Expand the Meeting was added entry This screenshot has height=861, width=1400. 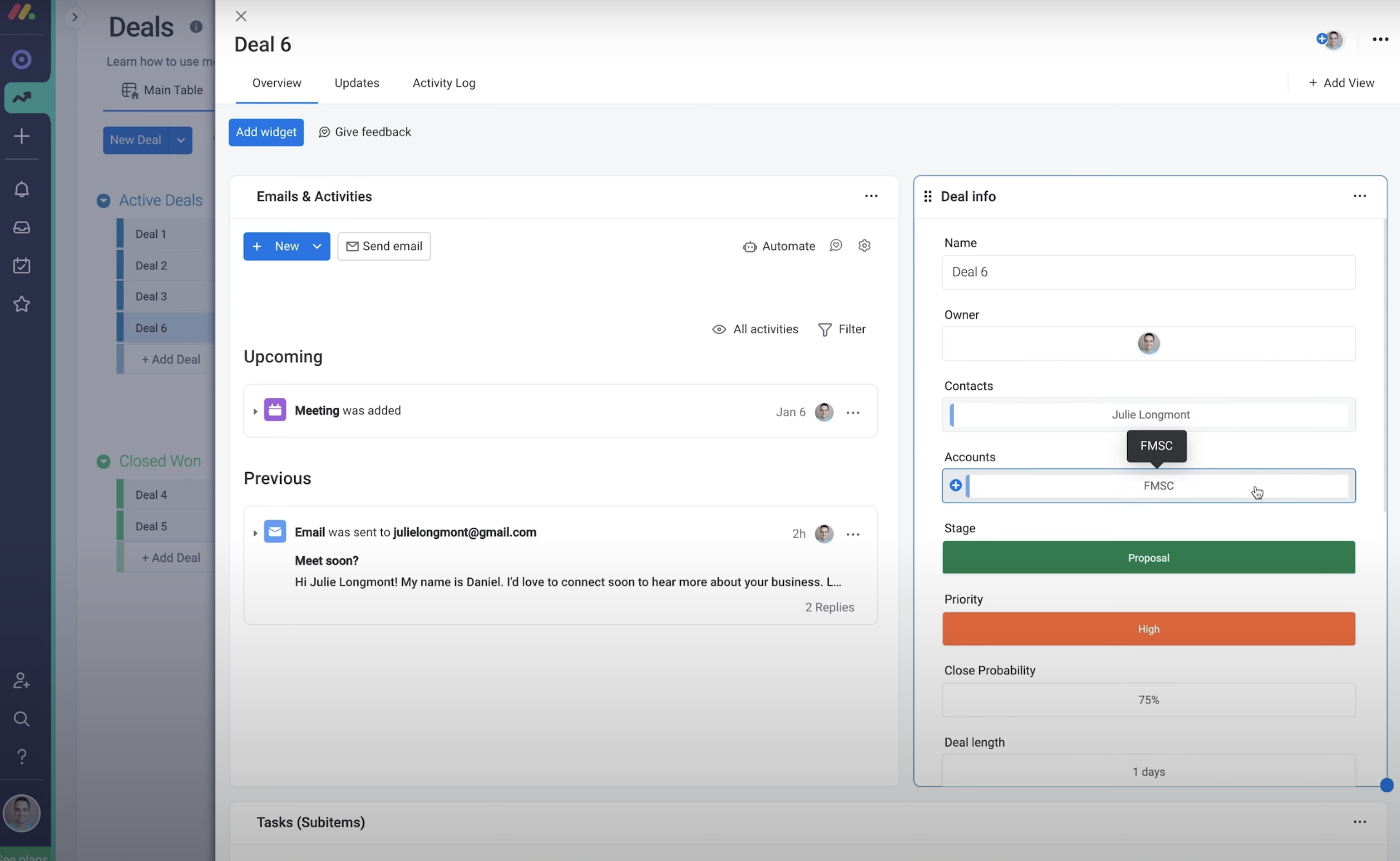255,411
